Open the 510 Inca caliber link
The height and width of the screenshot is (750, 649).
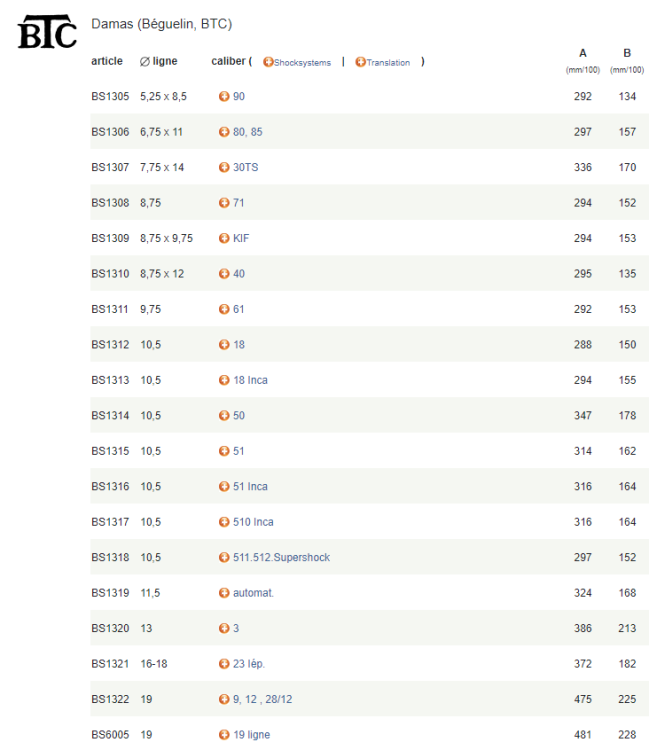(253, 521)
